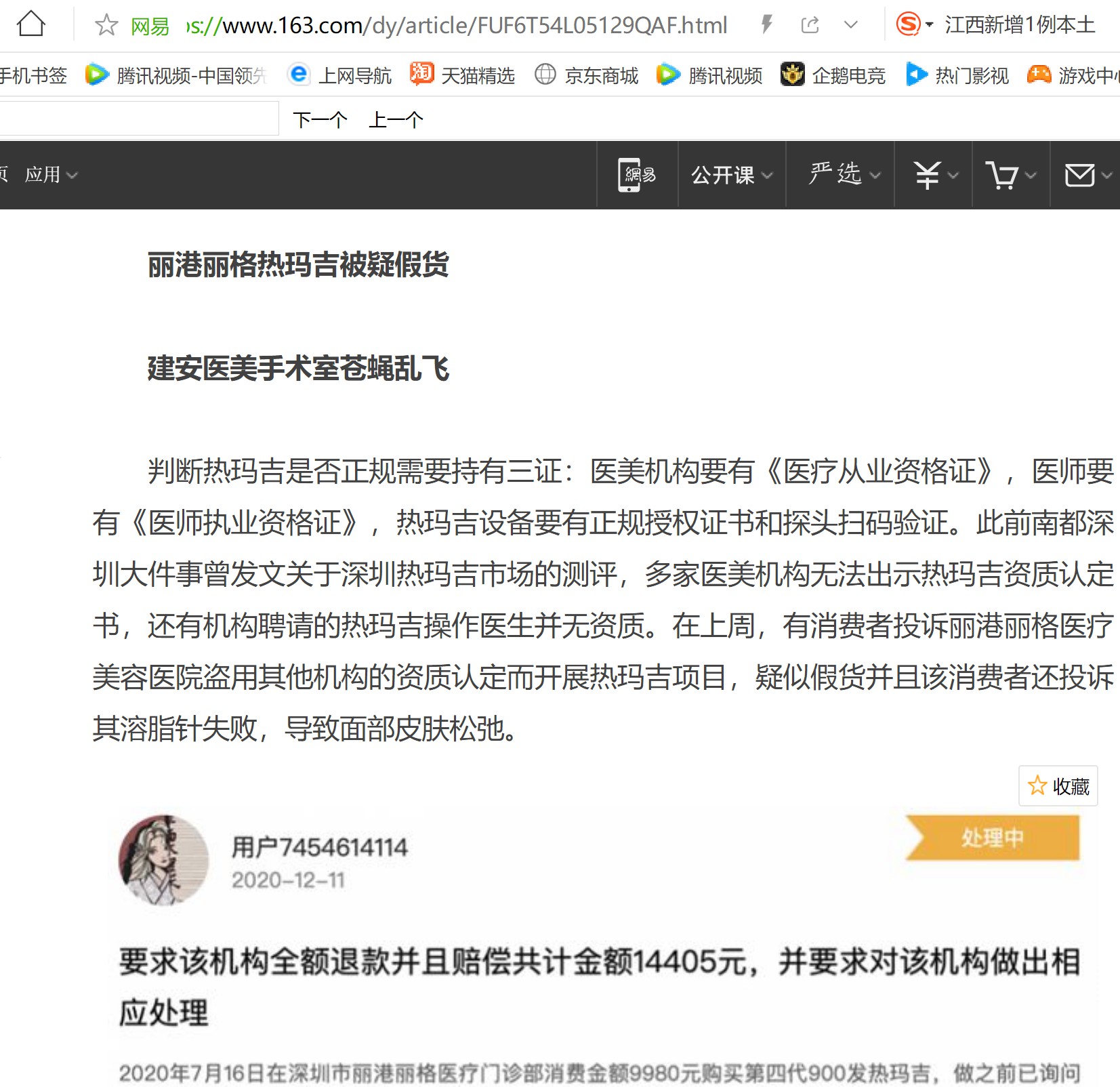This screenshot has height=1087, width=1120.
Task: Open the 企鹅电竞 bookmark
Action: click(x=833, y=75)
